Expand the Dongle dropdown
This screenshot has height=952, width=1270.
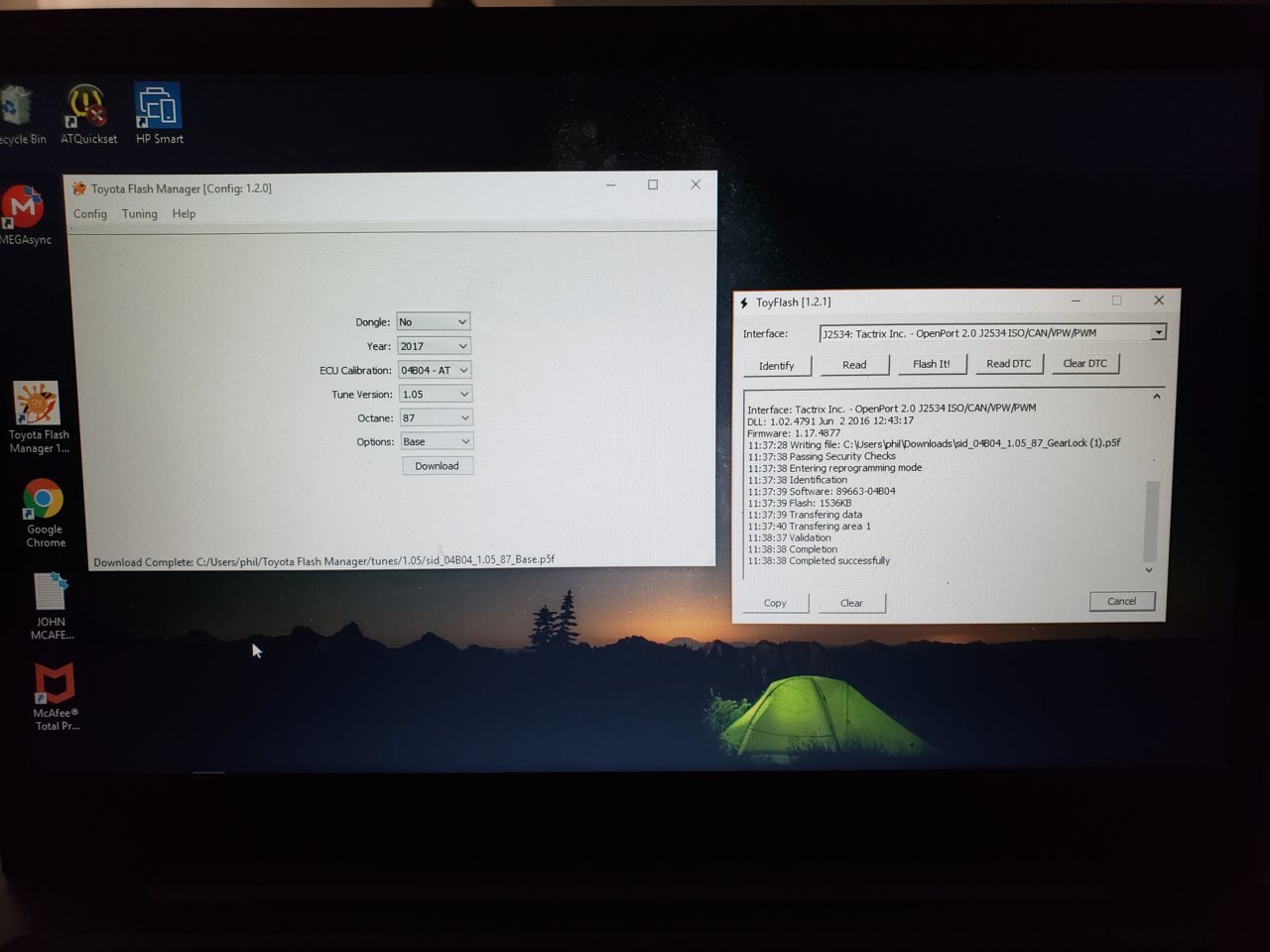click(433, 322)
